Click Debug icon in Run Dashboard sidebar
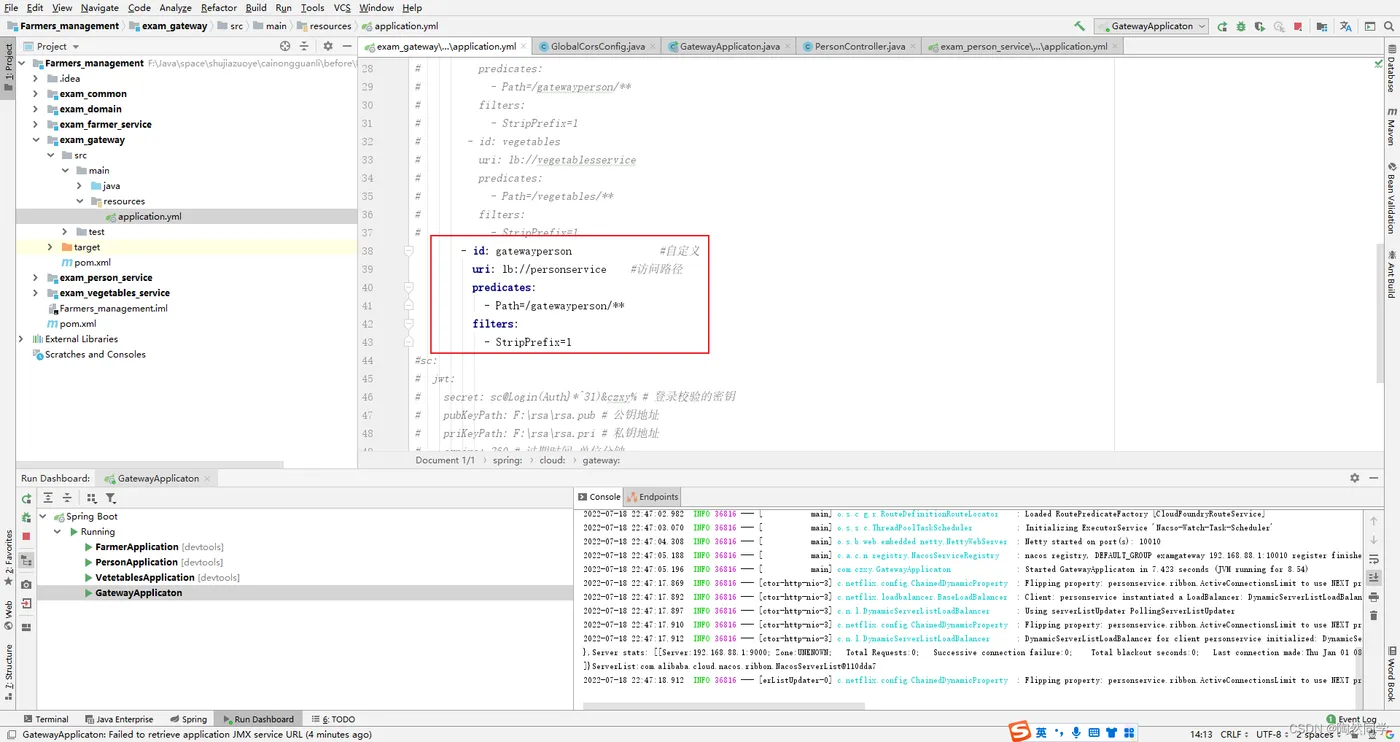The height and width of the screenshot is (742, 1400). (x=26, y=517)
